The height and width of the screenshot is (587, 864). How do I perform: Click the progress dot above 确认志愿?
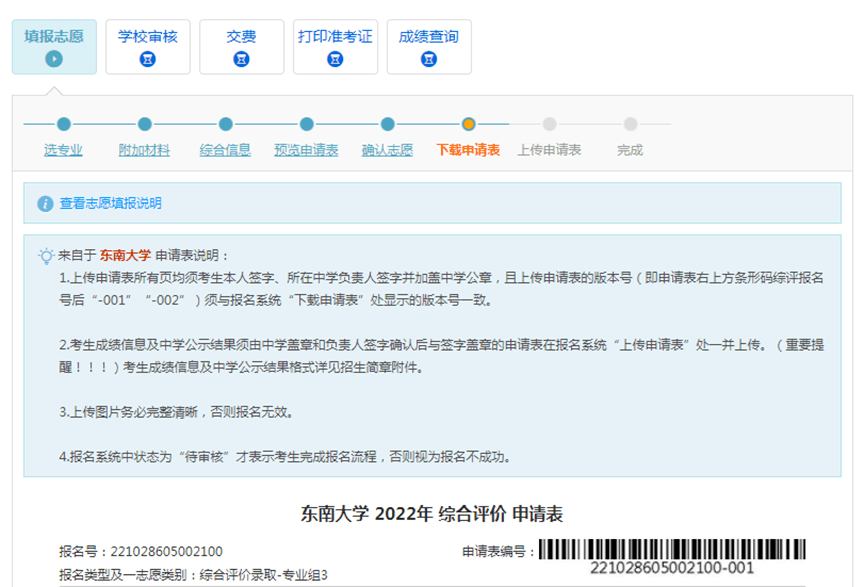pyautogui.click(x=388, y=124)
